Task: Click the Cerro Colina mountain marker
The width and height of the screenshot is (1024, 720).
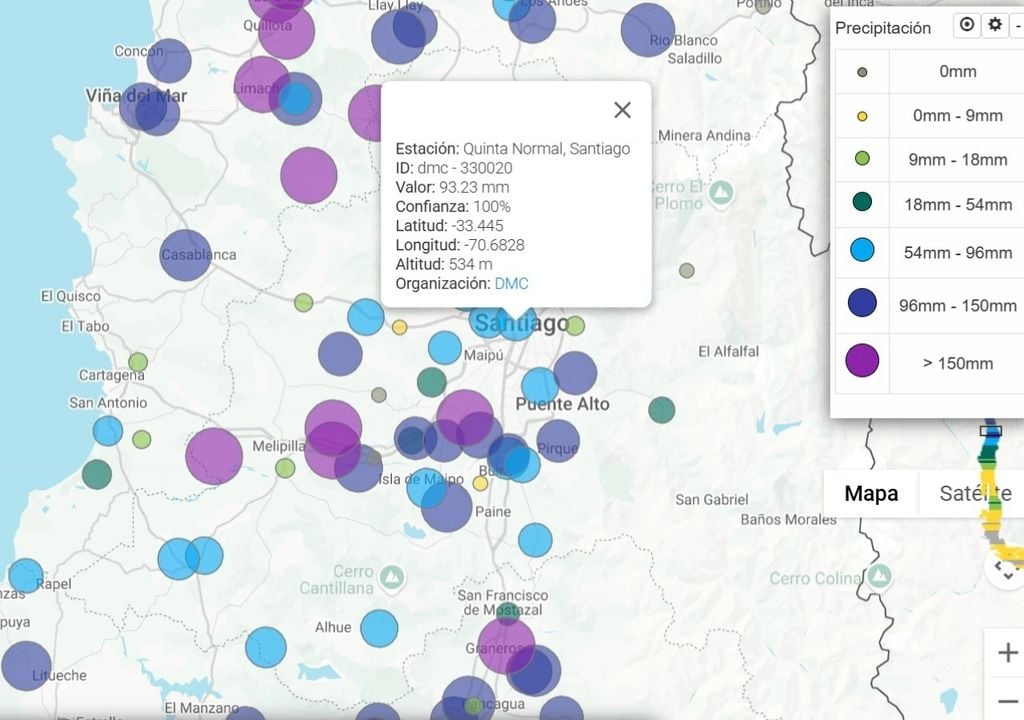Action: coord(879,576)
